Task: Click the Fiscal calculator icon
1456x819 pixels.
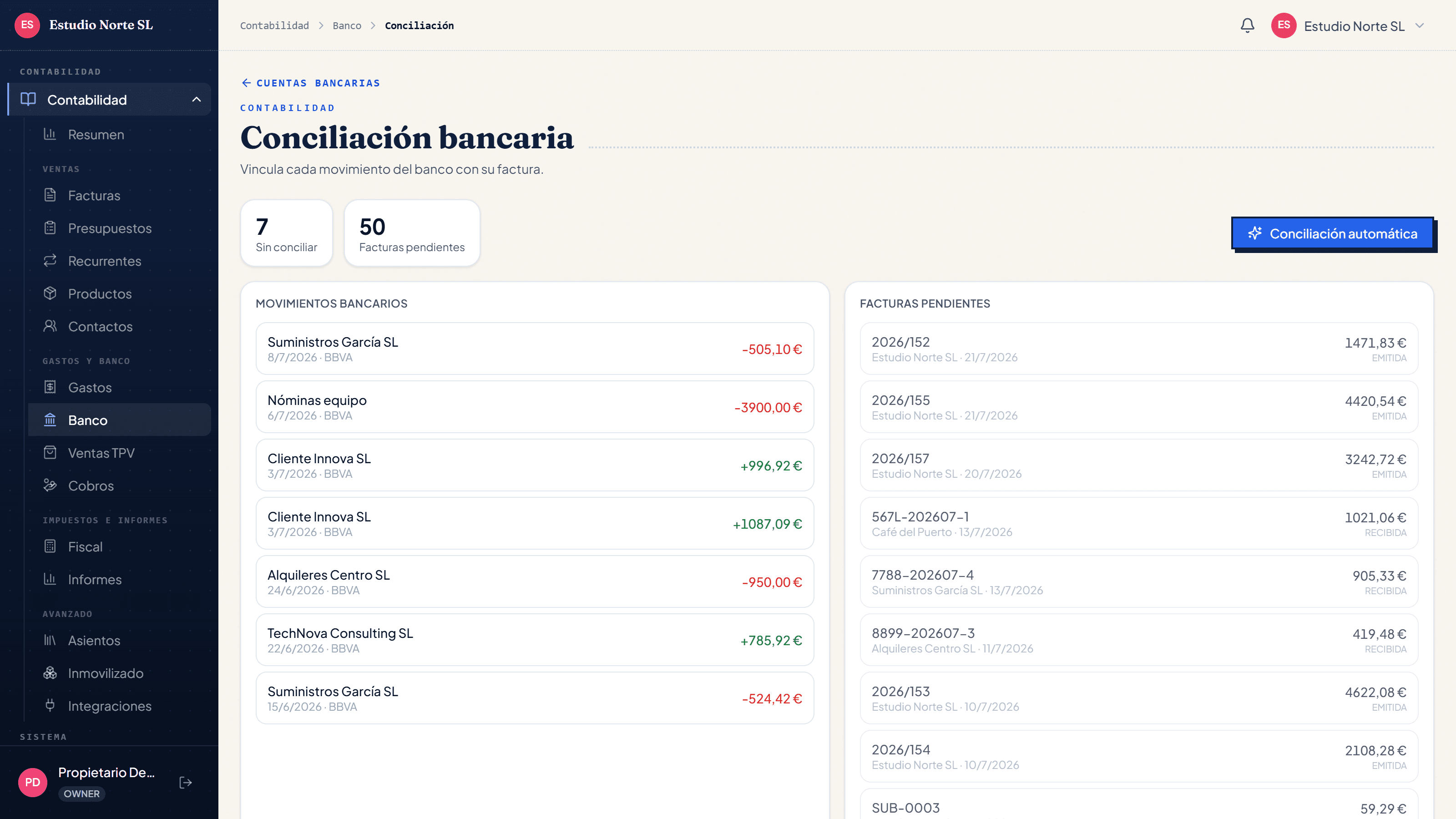Action: [x=50, y=546]
